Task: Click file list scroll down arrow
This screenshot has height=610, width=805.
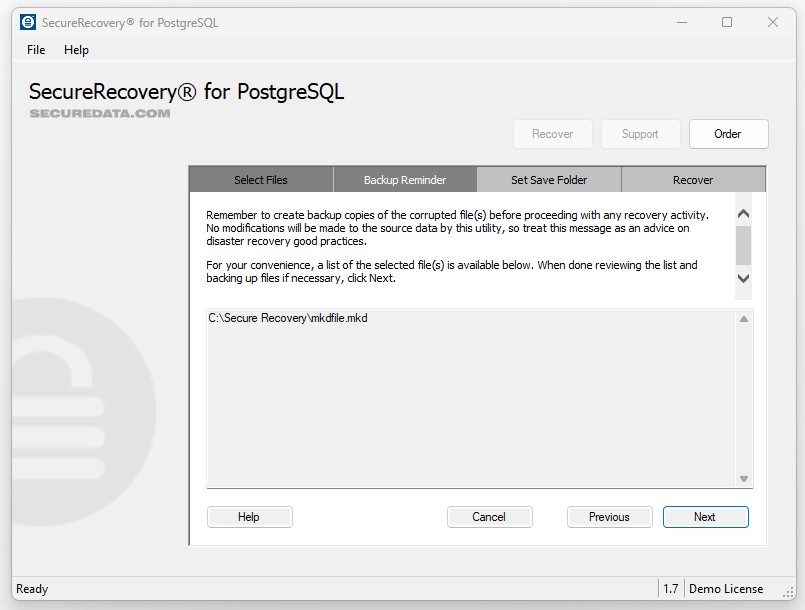Action: tap(744, 479)
